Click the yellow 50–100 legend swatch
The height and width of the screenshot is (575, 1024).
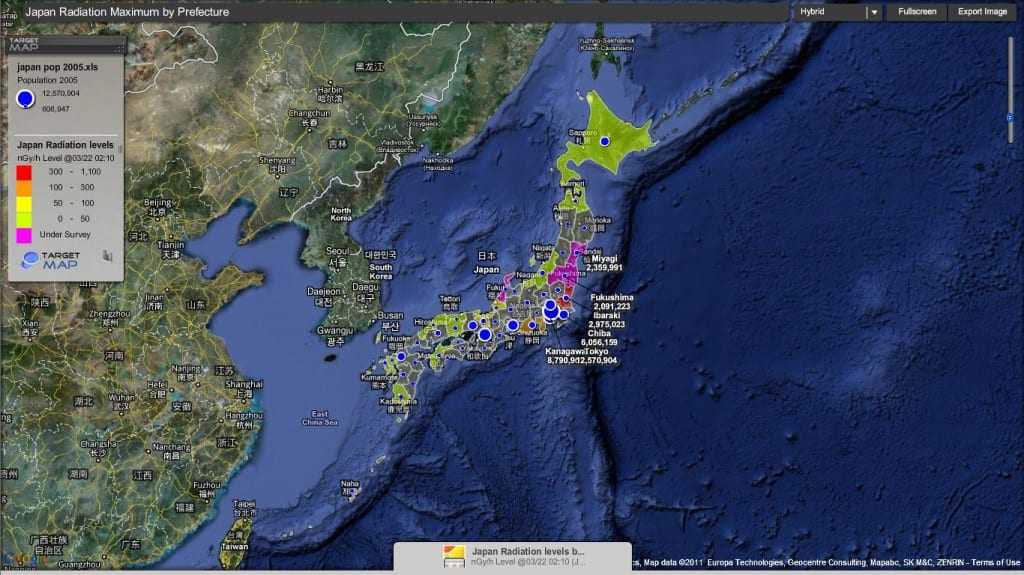coord(24,202)
